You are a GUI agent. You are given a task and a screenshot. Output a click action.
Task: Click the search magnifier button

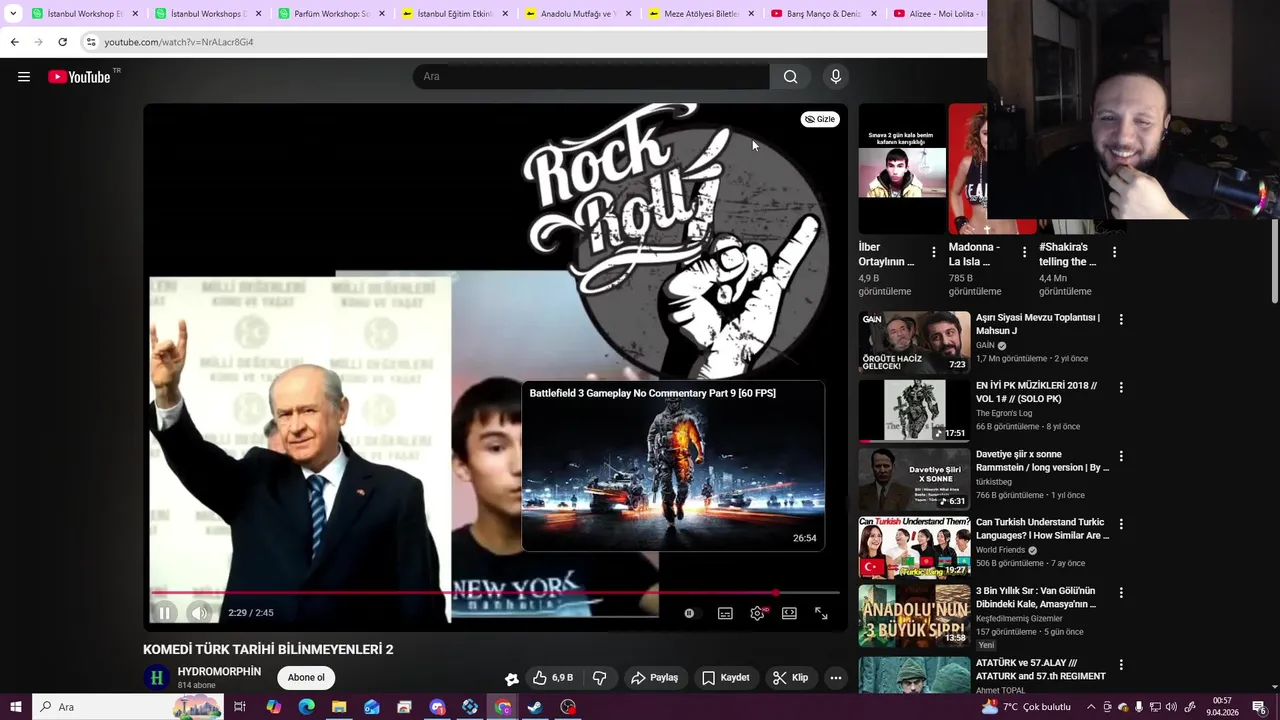(x=790, y=77)
